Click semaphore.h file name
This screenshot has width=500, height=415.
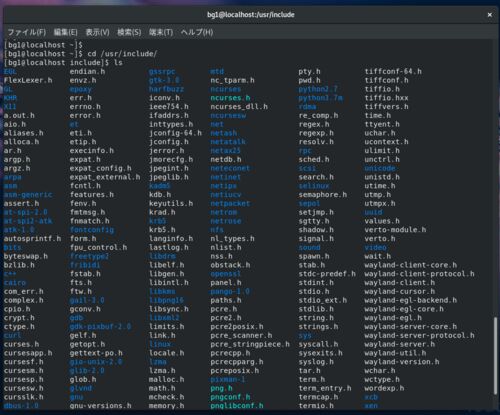323,195
